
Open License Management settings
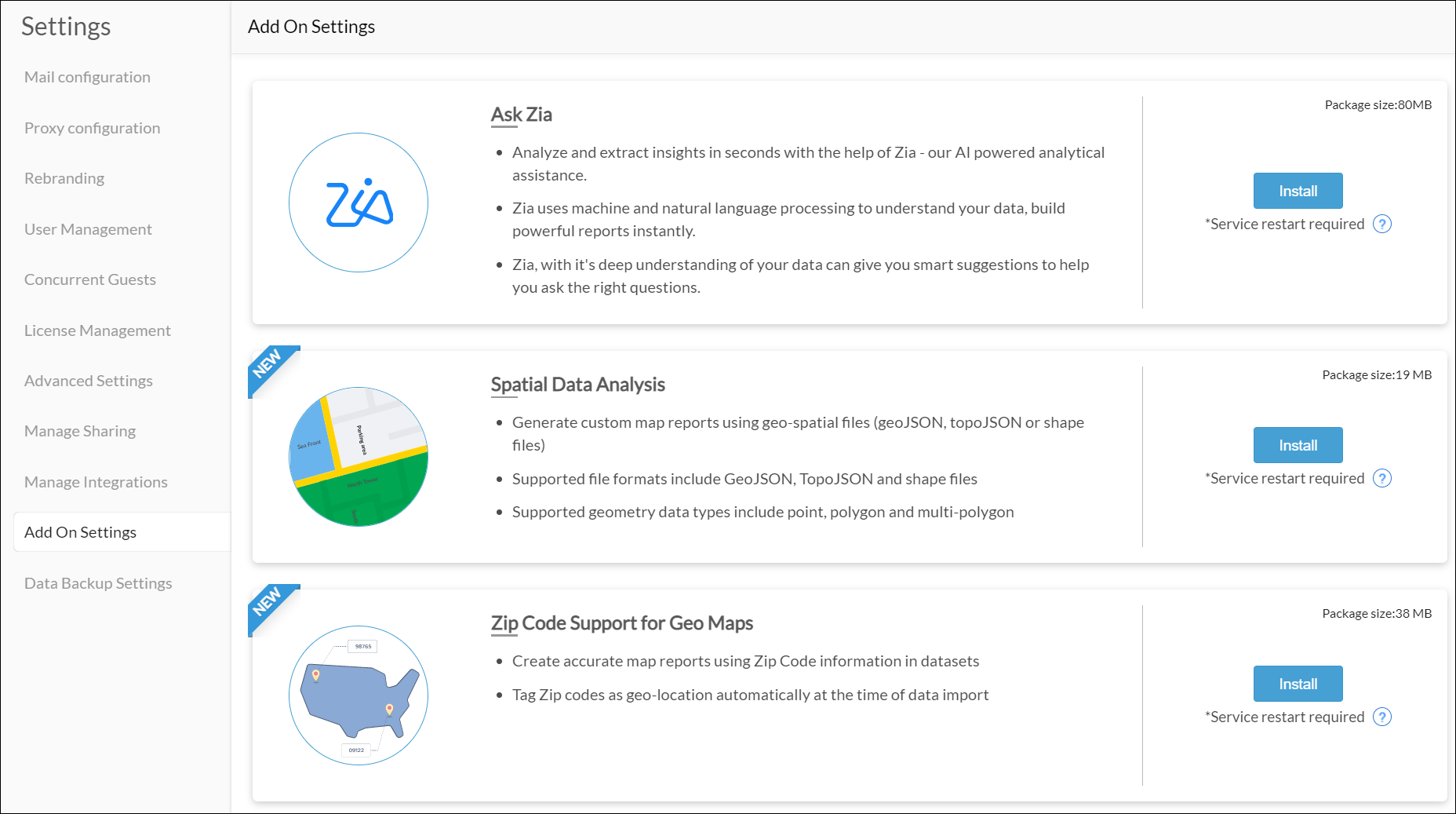click(97, 330)
